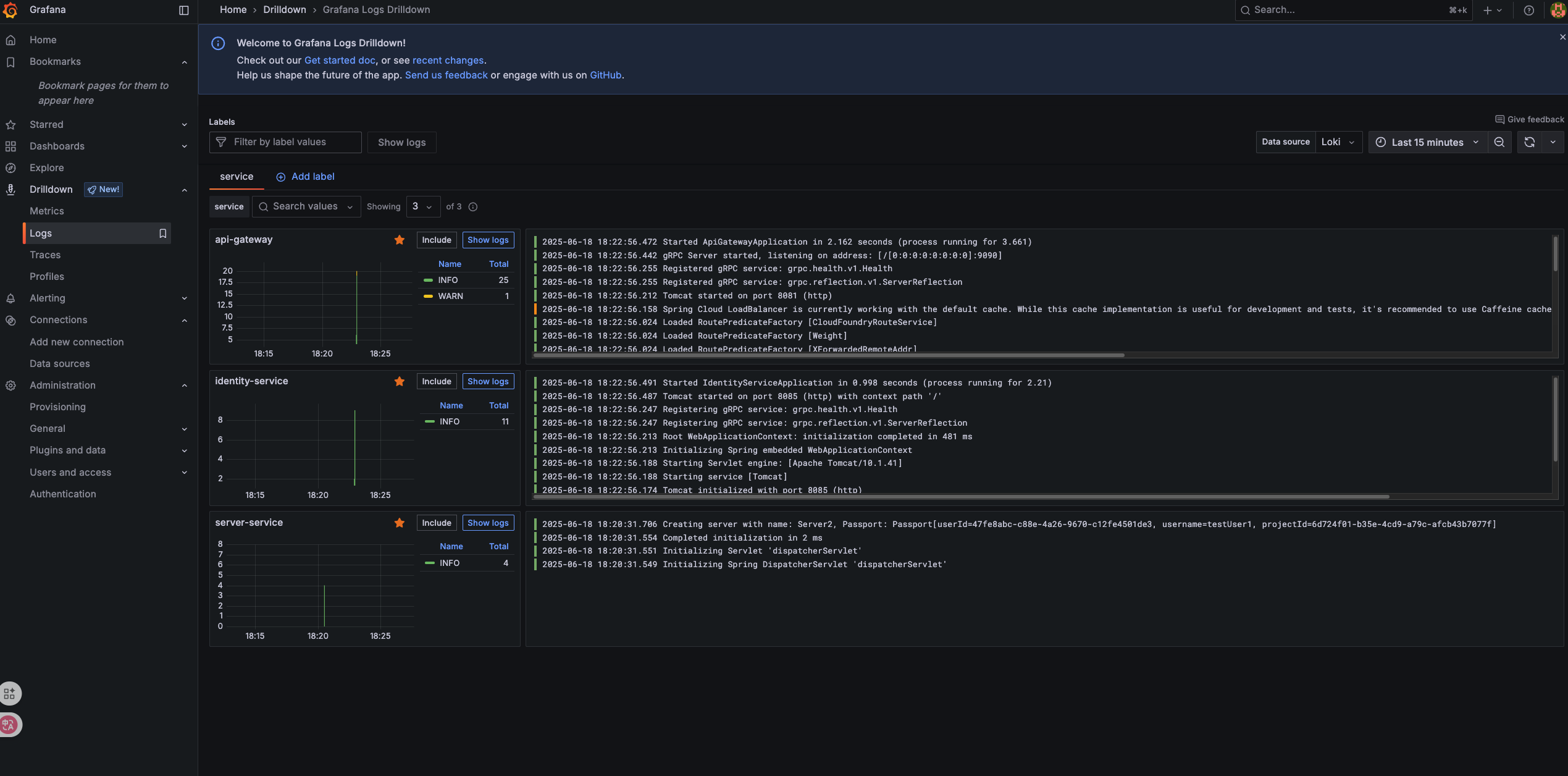Click the info icon next to 'of 3'
The width and height of the screenshot is (1568, 776).
point(473,206)
